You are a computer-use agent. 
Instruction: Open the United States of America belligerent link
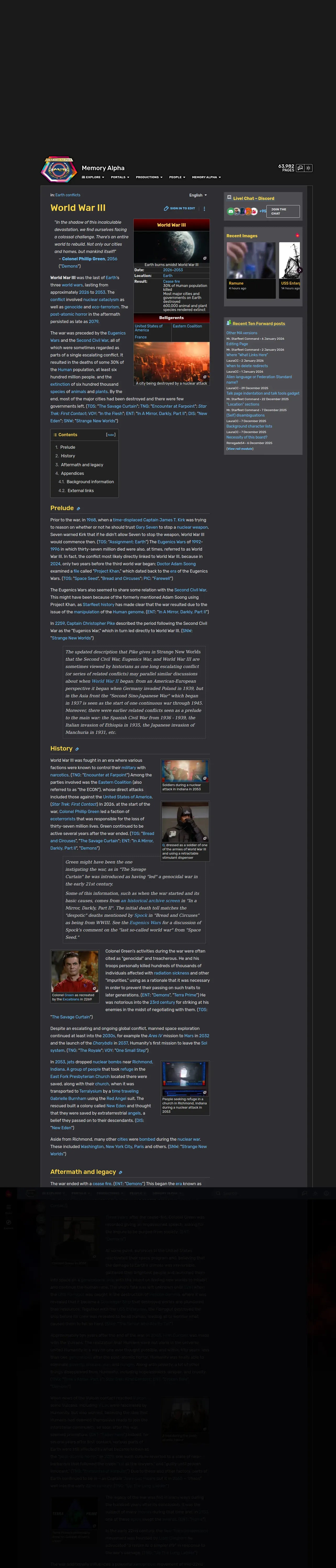coord(149,328)
